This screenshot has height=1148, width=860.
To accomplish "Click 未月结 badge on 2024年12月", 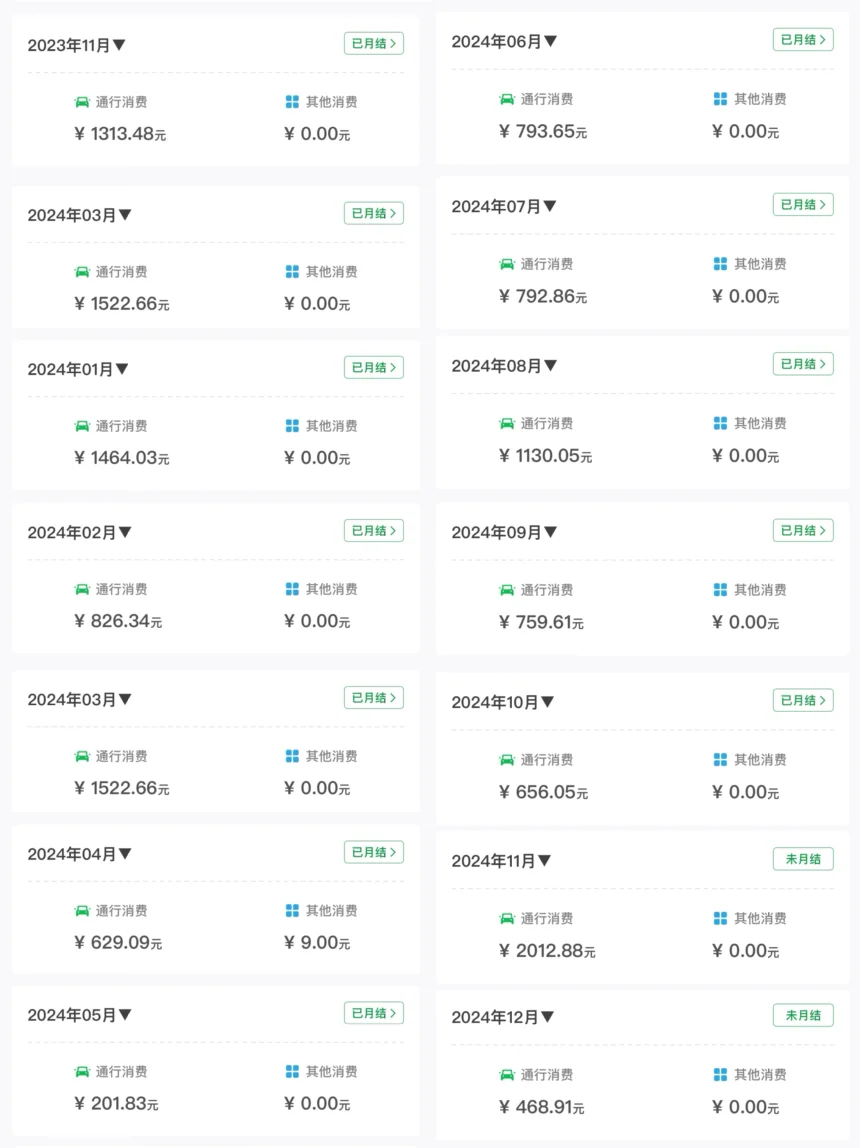I will (803, 1015).
